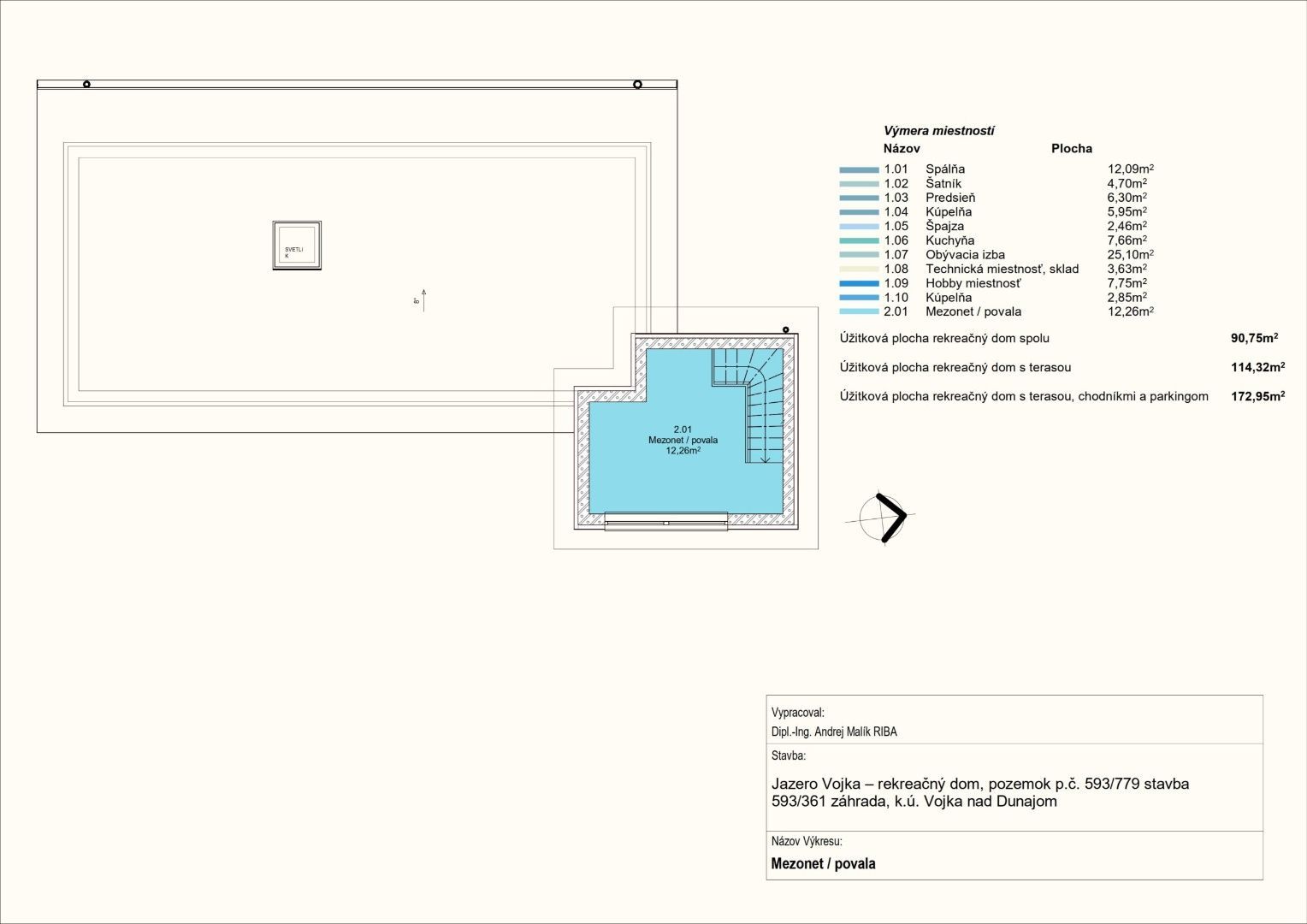Image resolution: width=1307 pixels, height=924 pixels.
Task: Click 'Šatník' in the room list
Action: (943, 183)
